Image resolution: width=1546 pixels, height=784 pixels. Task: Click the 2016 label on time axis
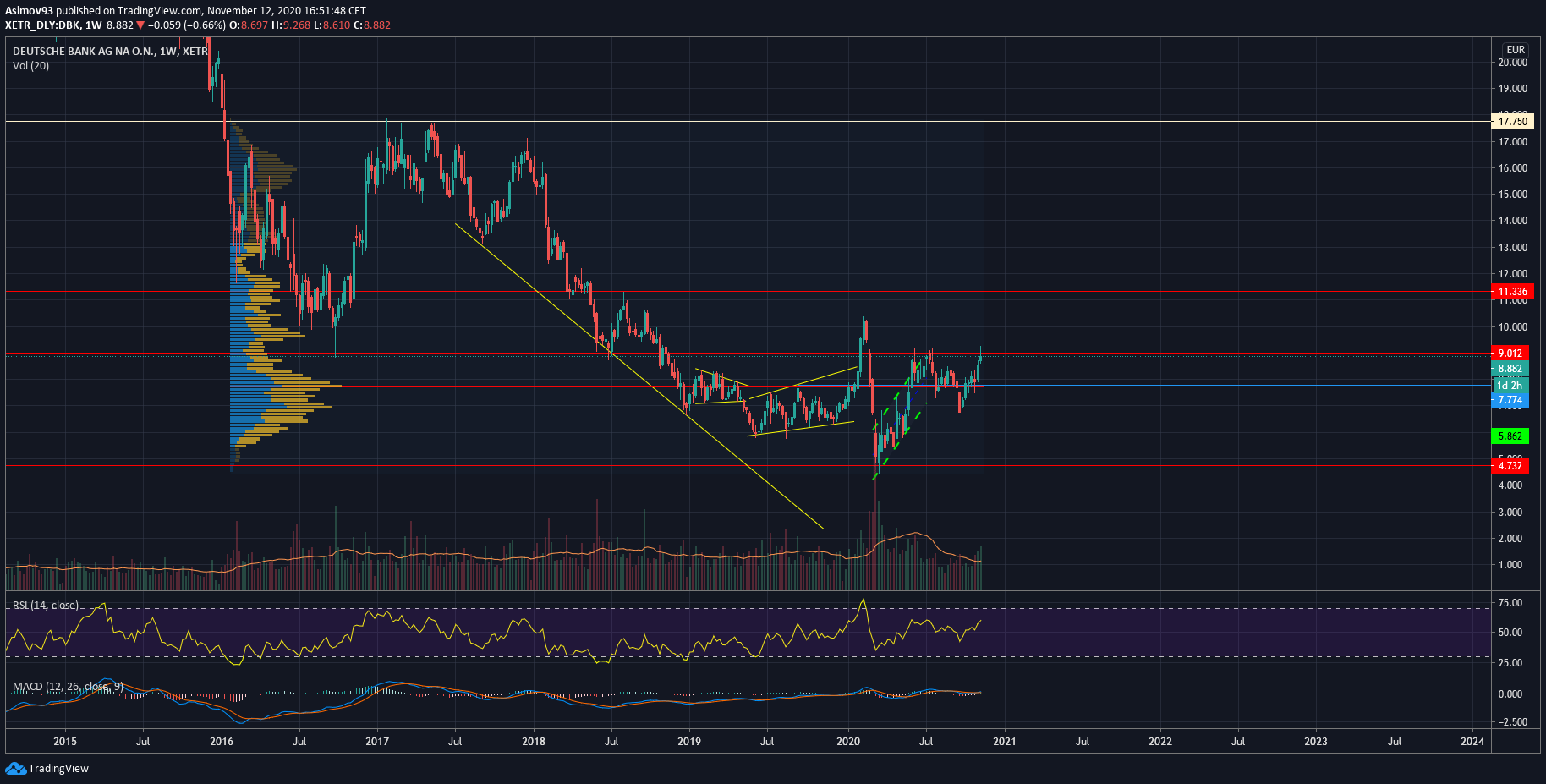coord(222,742)
